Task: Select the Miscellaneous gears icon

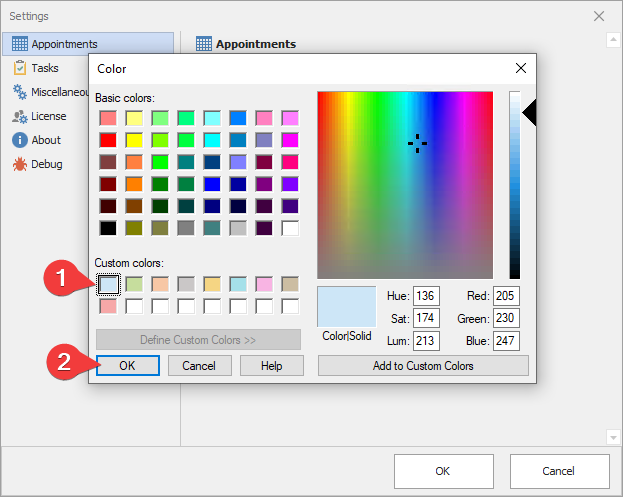Action: pyautogui.click(x=19, y=92)
